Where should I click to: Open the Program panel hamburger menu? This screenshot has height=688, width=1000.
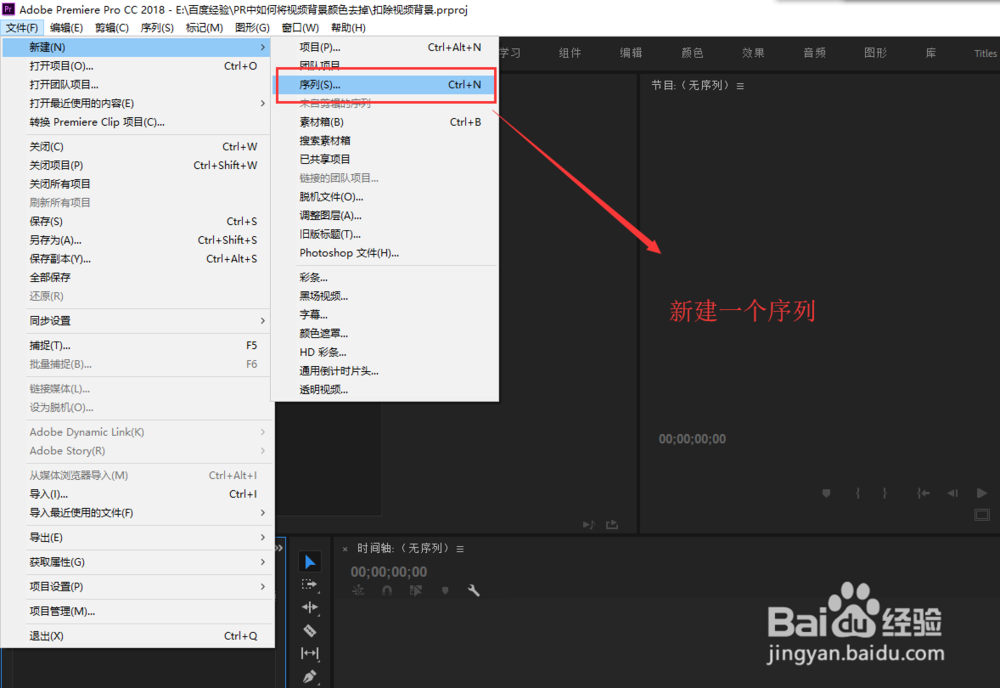740,86
